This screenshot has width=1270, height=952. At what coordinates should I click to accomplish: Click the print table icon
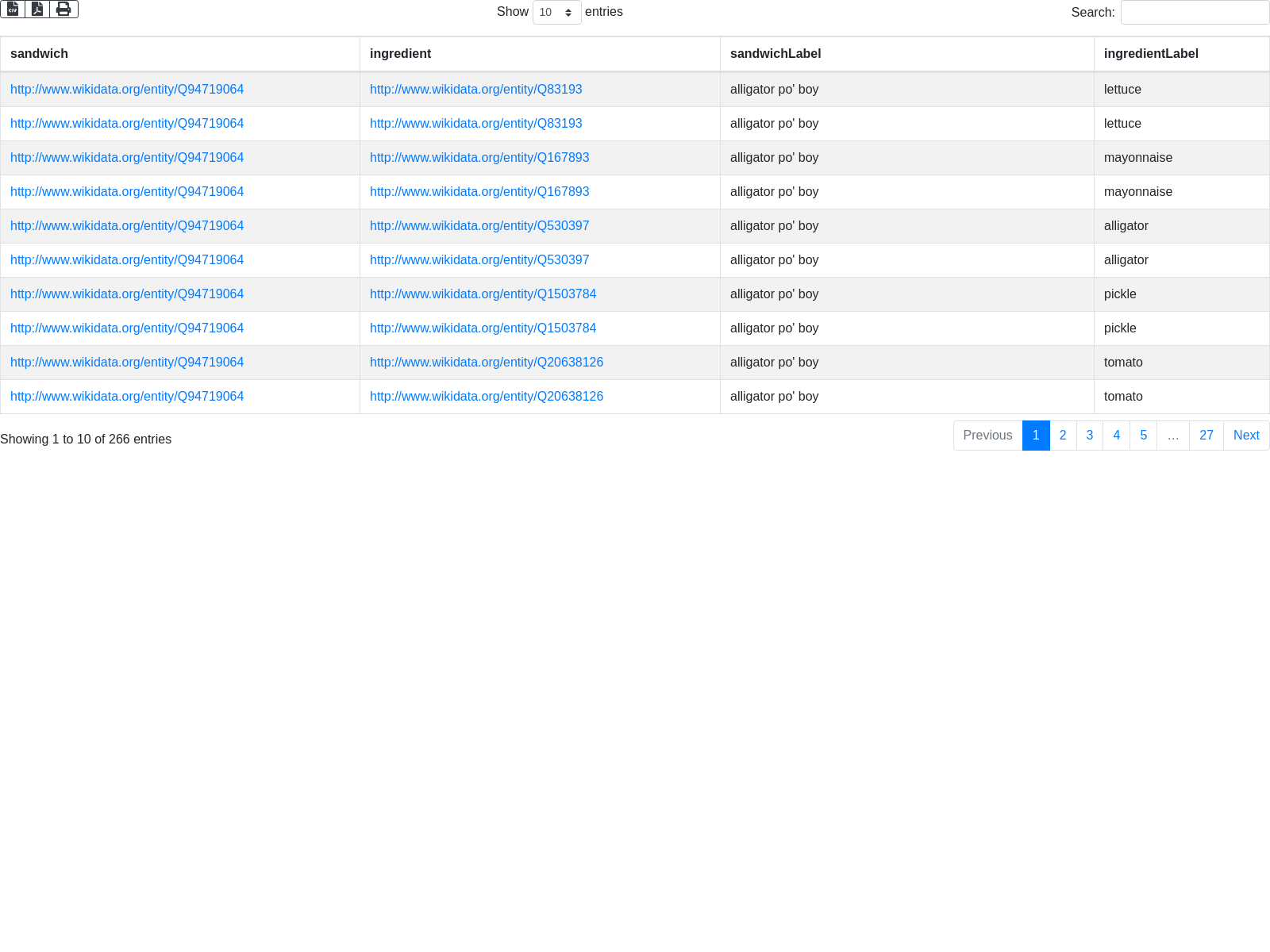[63, 9]
